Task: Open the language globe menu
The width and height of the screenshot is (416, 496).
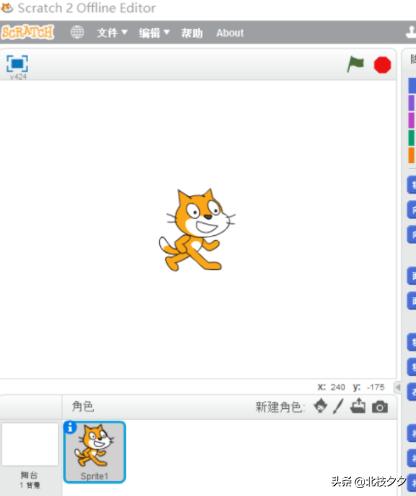Action: click(x=77, y=33)
